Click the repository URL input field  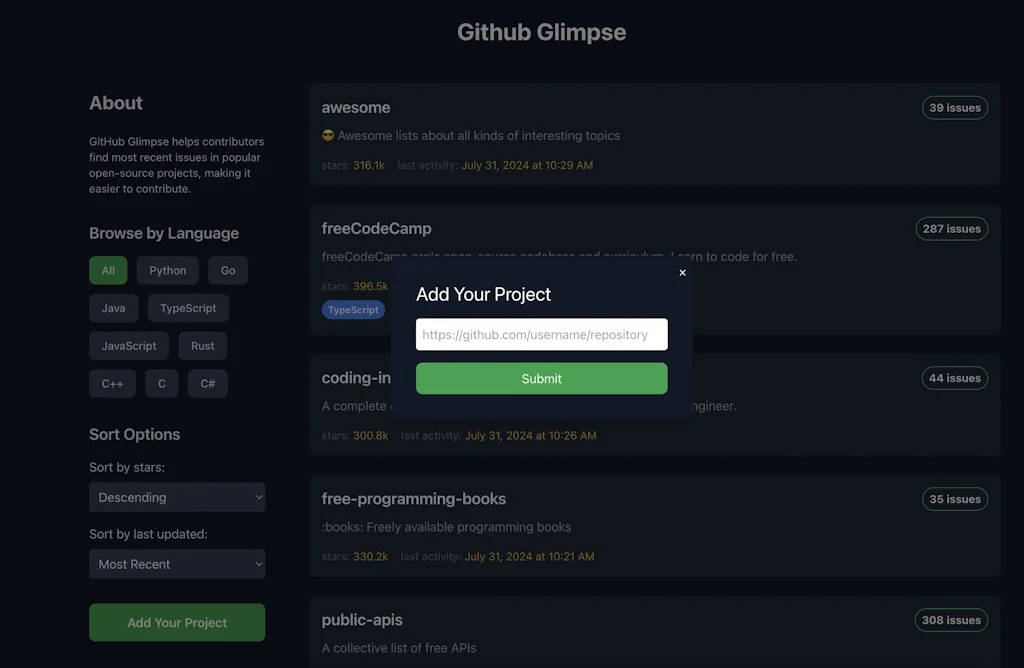click(541, 334)
